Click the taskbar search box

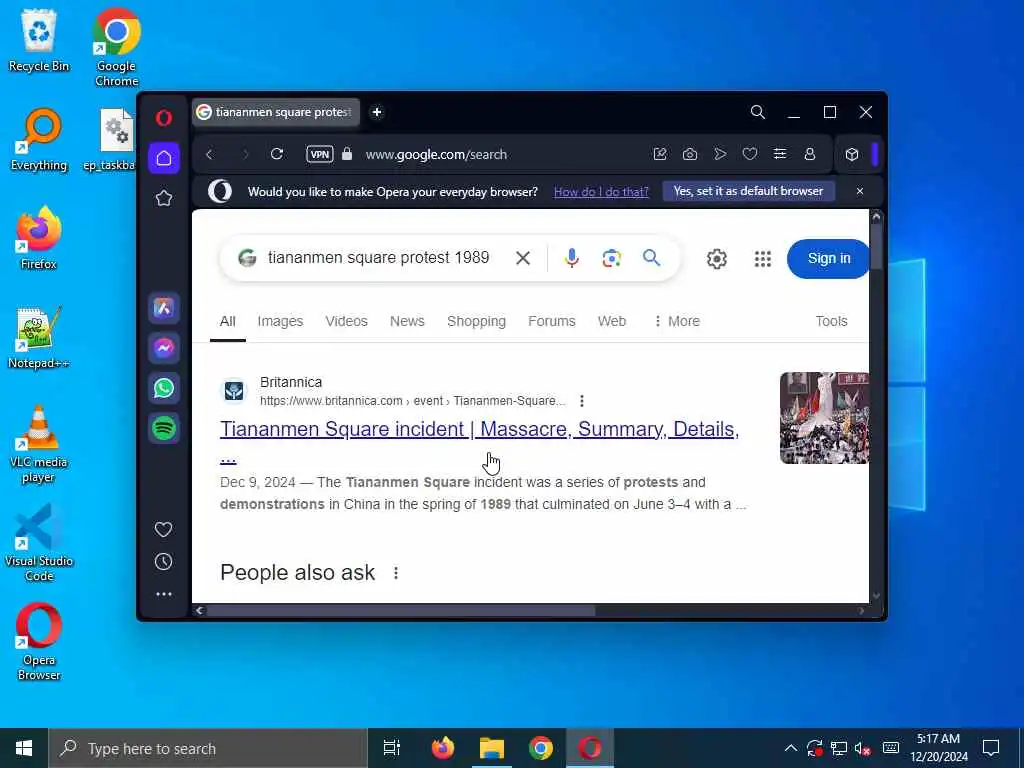(x=208, y=748)
